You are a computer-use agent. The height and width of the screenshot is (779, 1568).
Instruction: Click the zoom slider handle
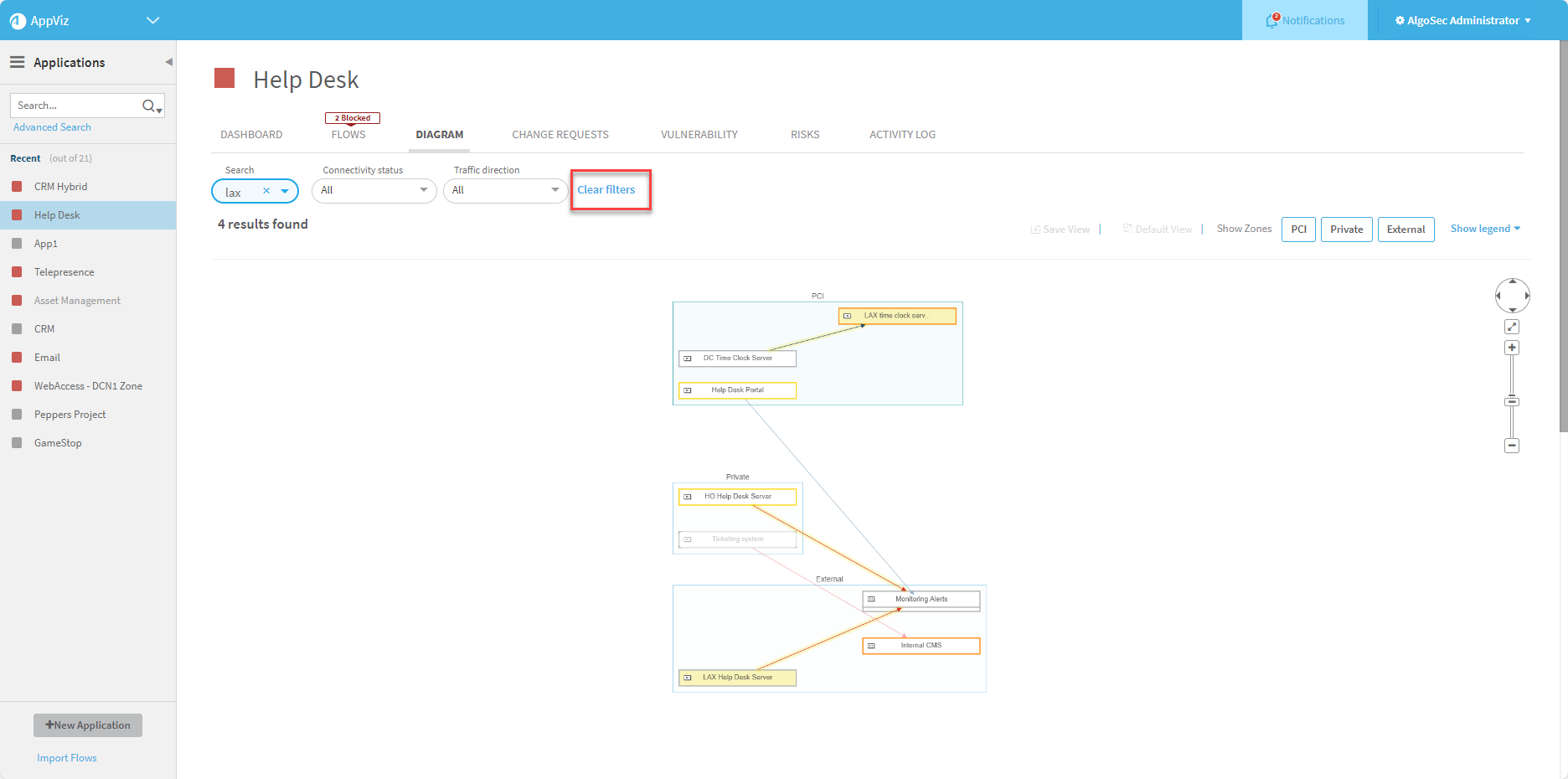pos(1512,402)
